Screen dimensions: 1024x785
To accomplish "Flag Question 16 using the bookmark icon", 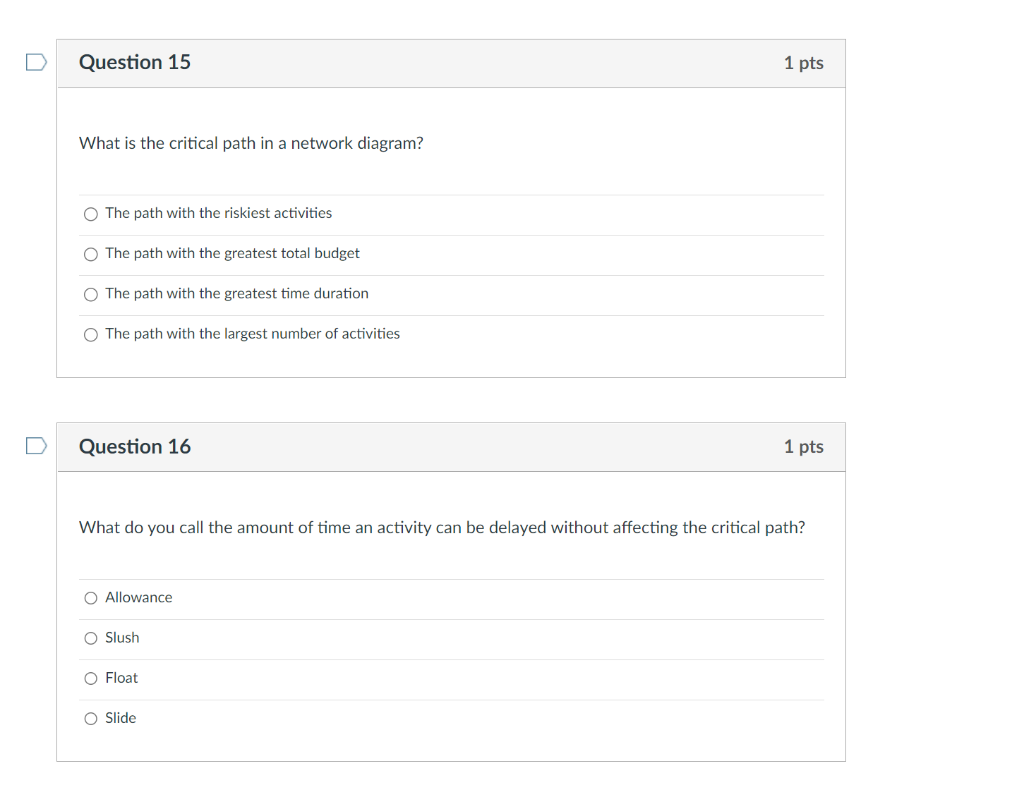I will point(36,446).
